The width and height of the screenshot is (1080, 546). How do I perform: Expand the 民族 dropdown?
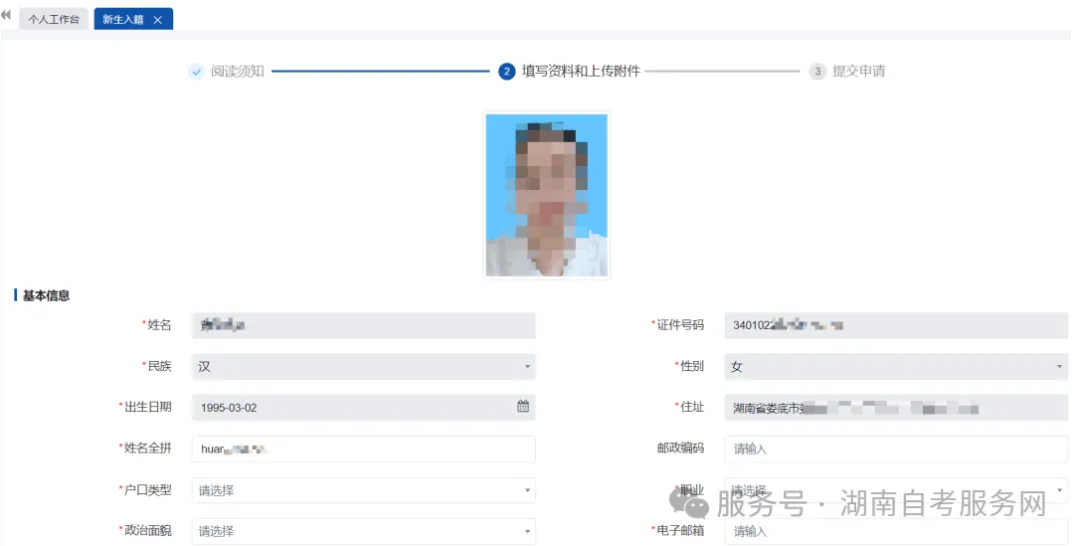(363, 367)
